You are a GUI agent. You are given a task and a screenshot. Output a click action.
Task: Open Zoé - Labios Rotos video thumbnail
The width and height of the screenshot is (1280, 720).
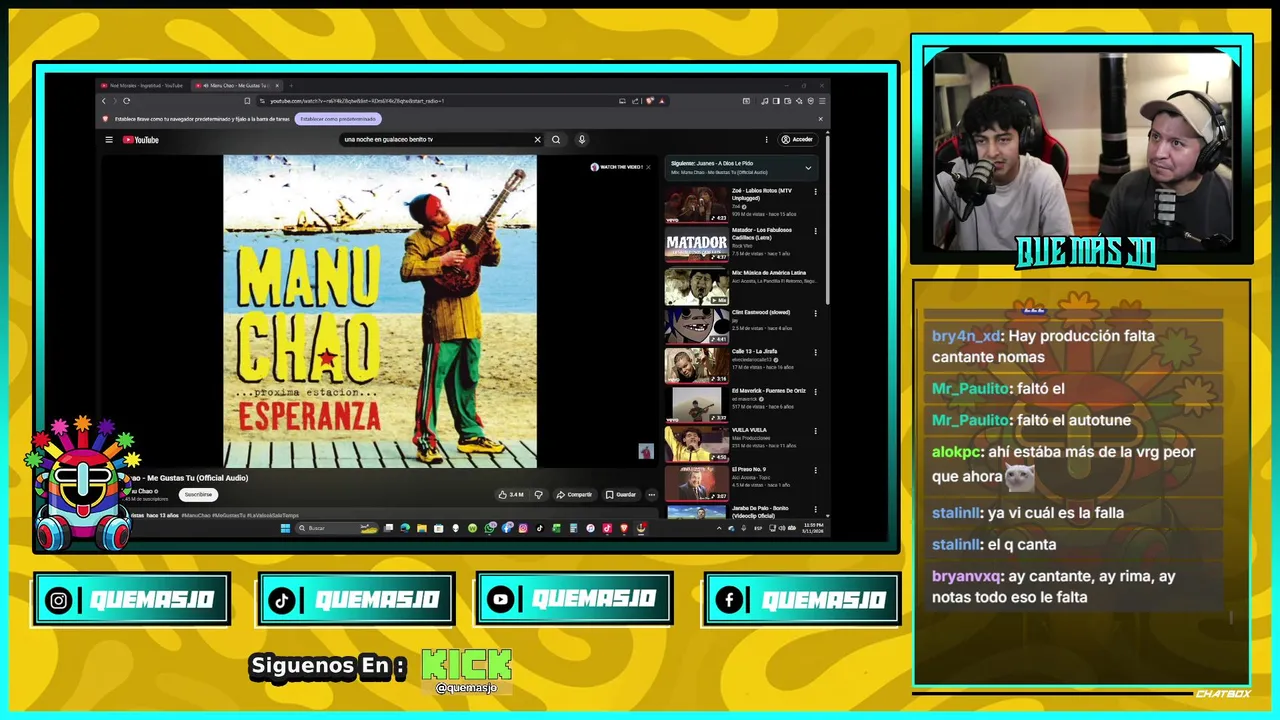pos(696,205)
